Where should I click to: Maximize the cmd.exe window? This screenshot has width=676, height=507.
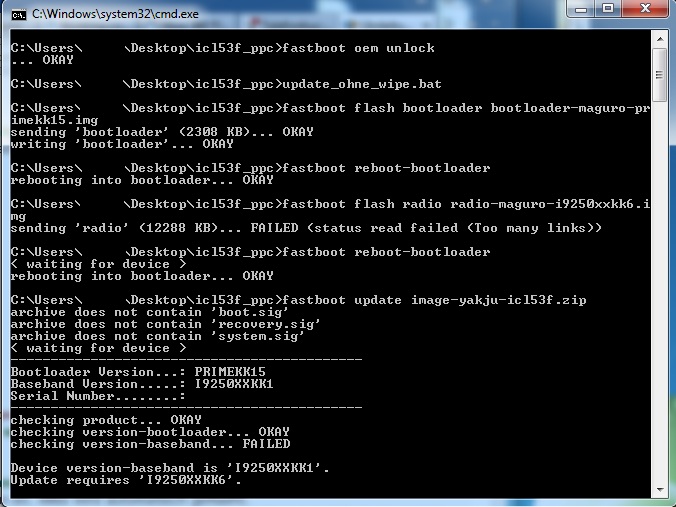608,9
